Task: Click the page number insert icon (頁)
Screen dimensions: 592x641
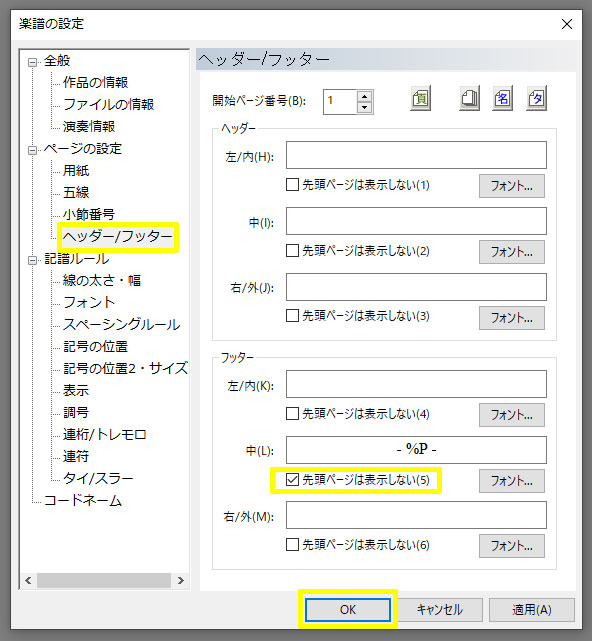Action: 420,99
